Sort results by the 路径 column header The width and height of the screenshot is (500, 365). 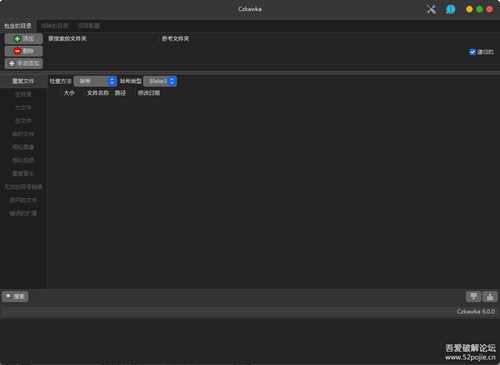pos(120,93)
